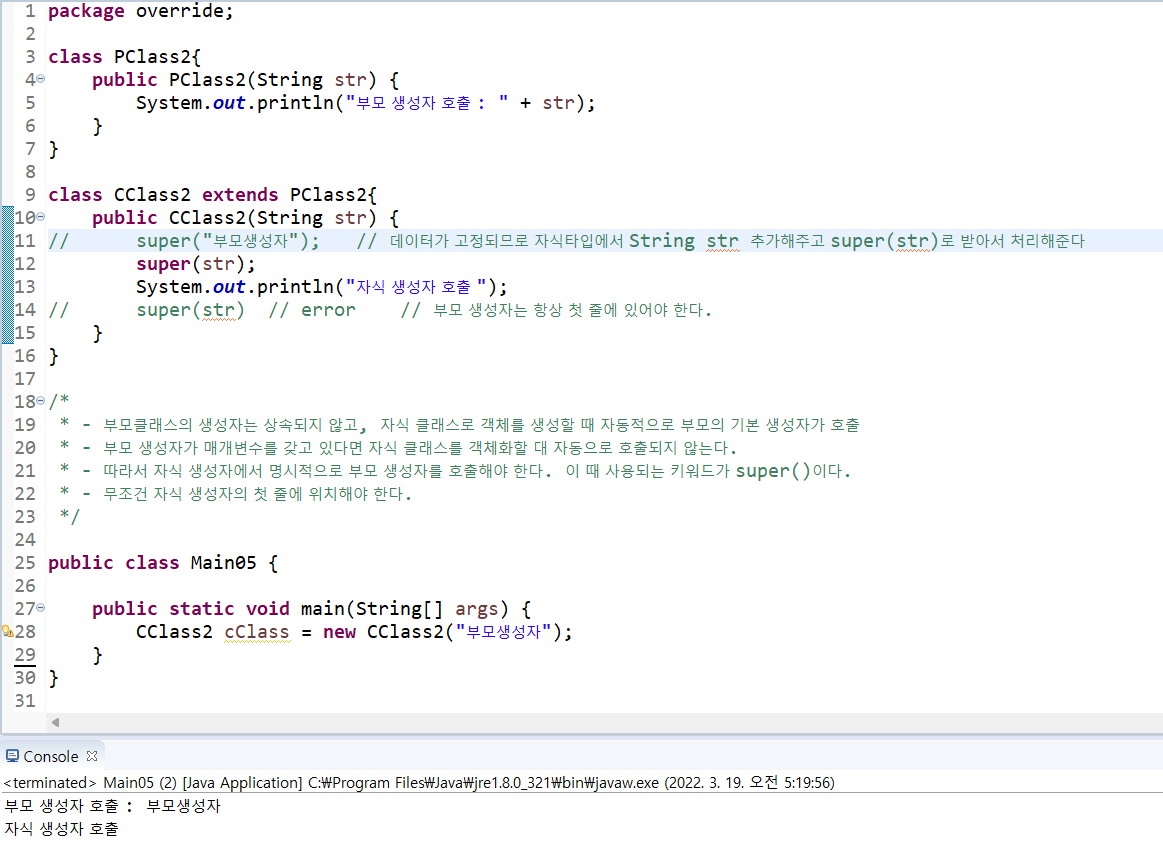
Task: Click the 'public static void main' line
Action: pyautogui.click(x=312, y=609)
